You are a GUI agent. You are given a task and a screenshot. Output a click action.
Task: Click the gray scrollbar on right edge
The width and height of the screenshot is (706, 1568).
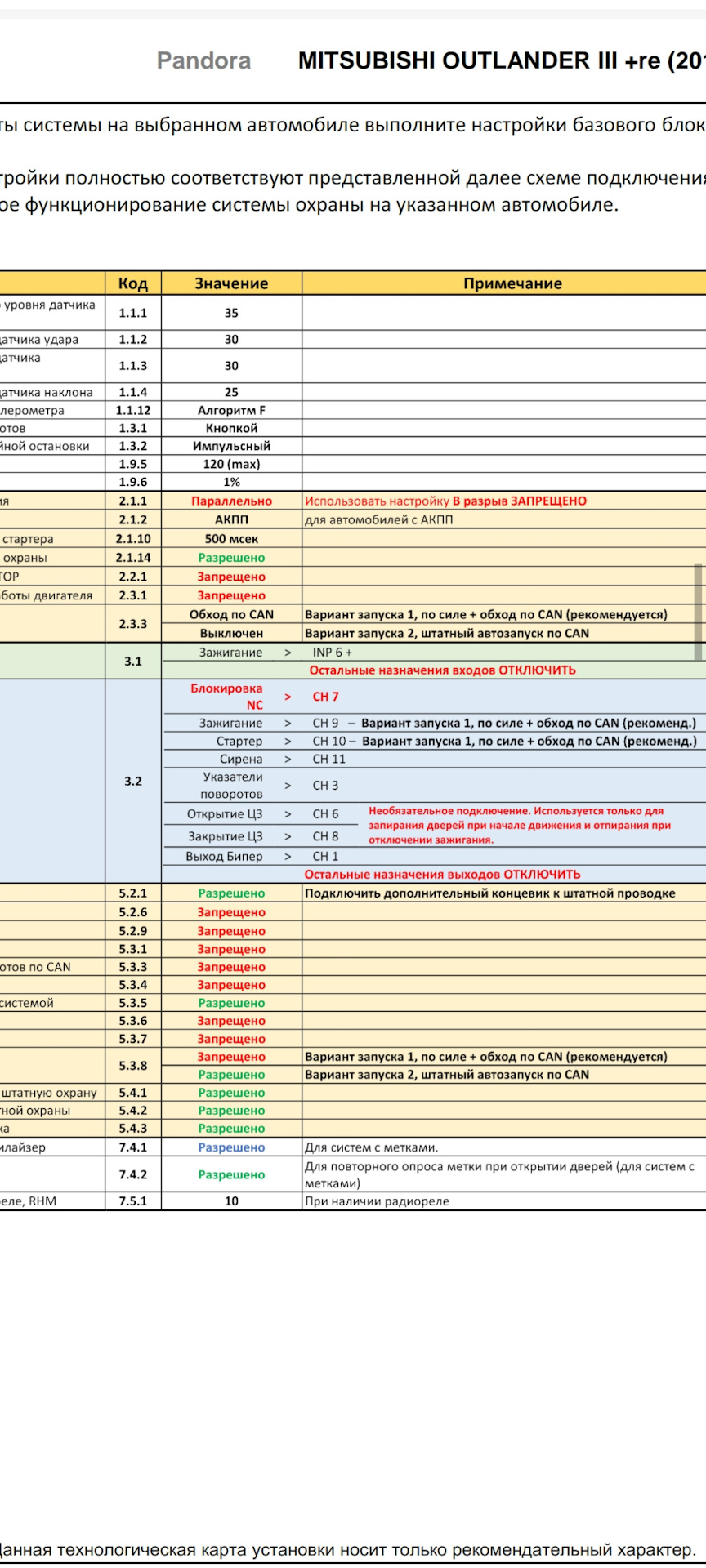click(x=698, y=611)
